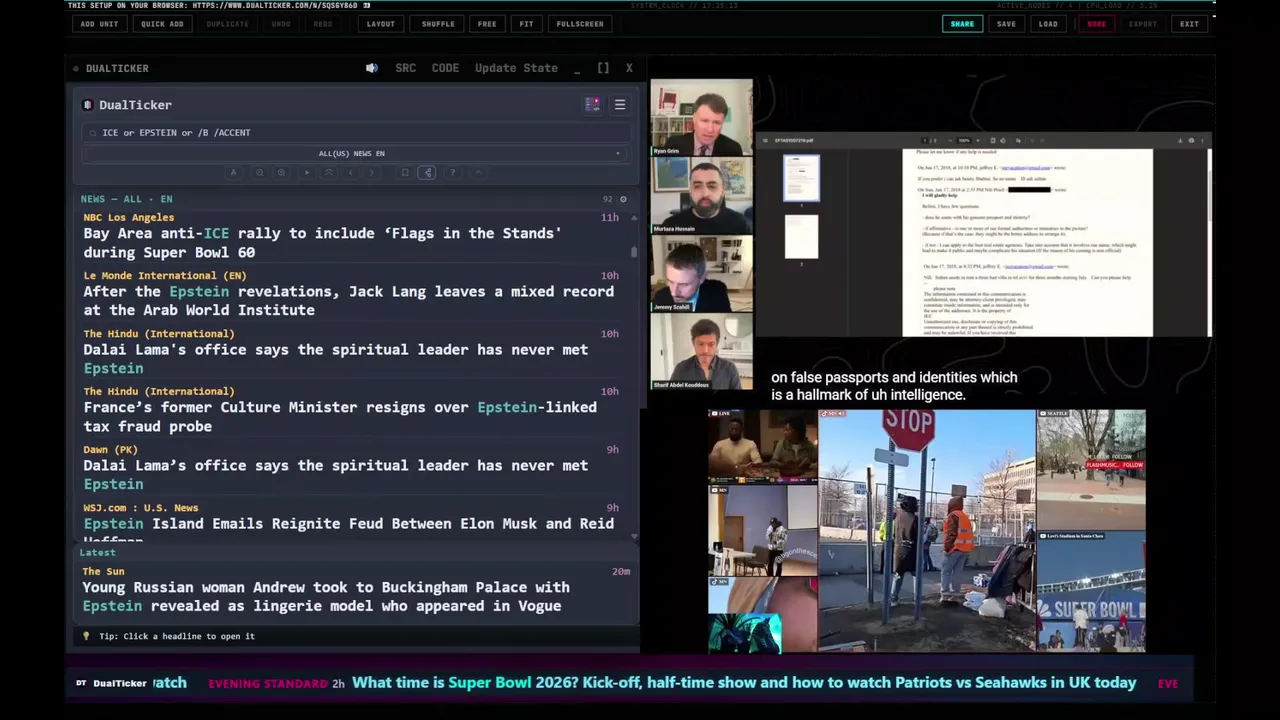This screenshot has height=720, width=1280.
Task: Click PDF viewer rotate icon
Action: [x=1003, y=141]
